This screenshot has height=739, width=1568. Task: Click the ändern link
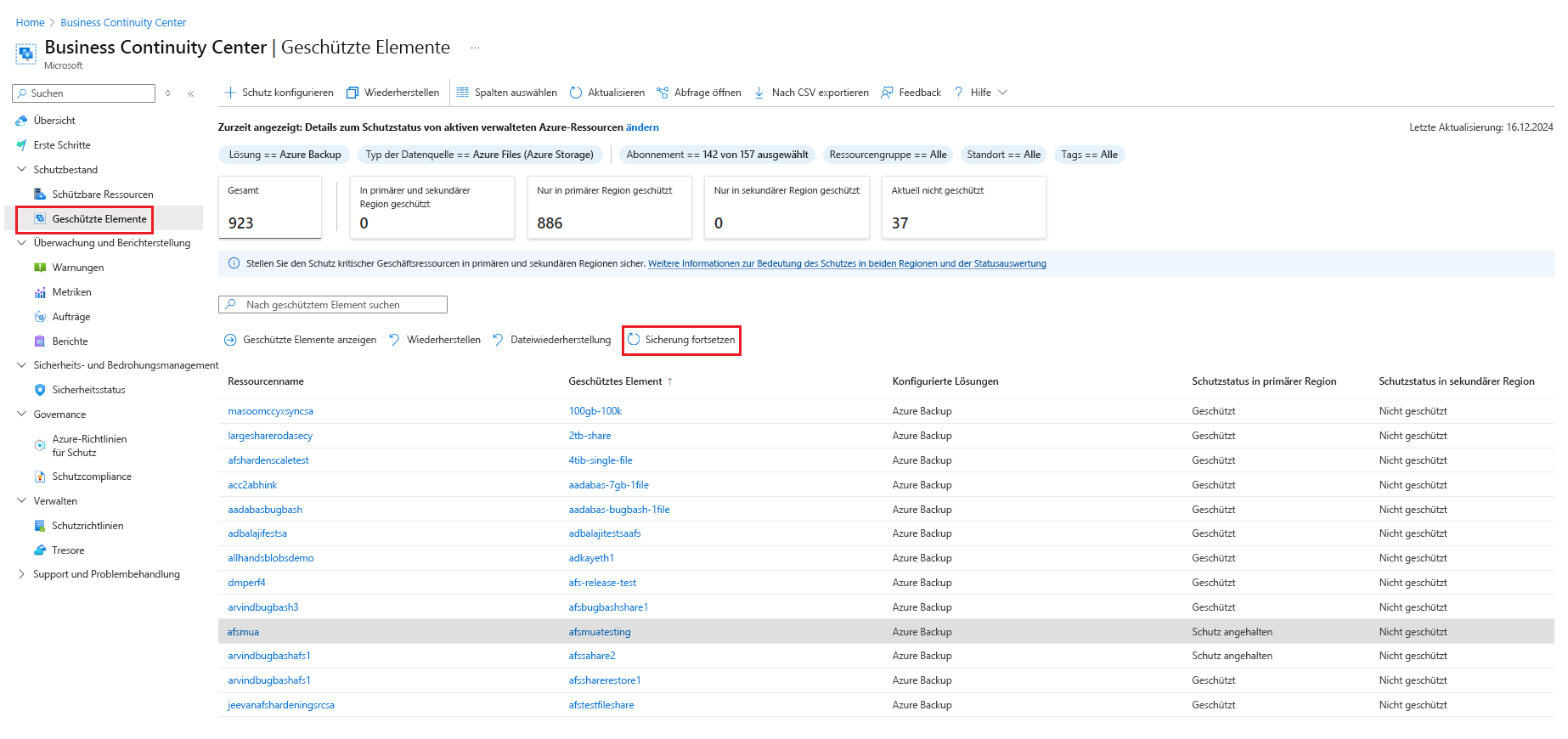[642, 127]
